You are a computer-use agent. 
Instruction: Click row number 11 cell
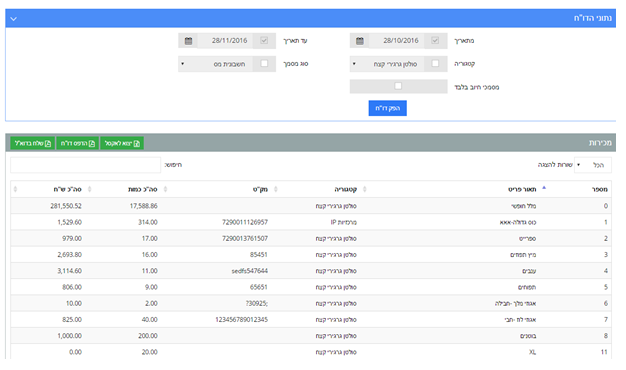[x=604, y=352]
